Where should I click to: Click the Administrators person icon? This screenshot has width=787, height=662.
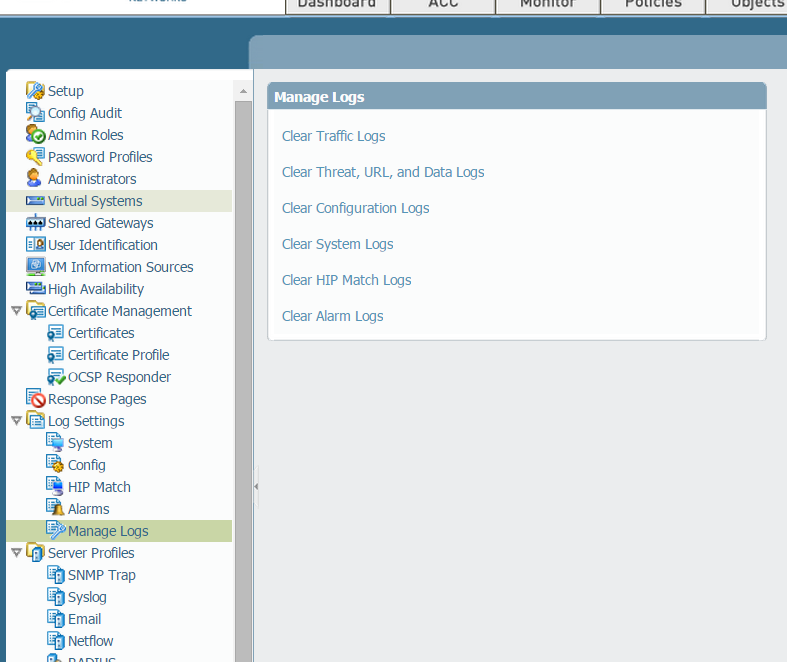click(x=34, y=179)
